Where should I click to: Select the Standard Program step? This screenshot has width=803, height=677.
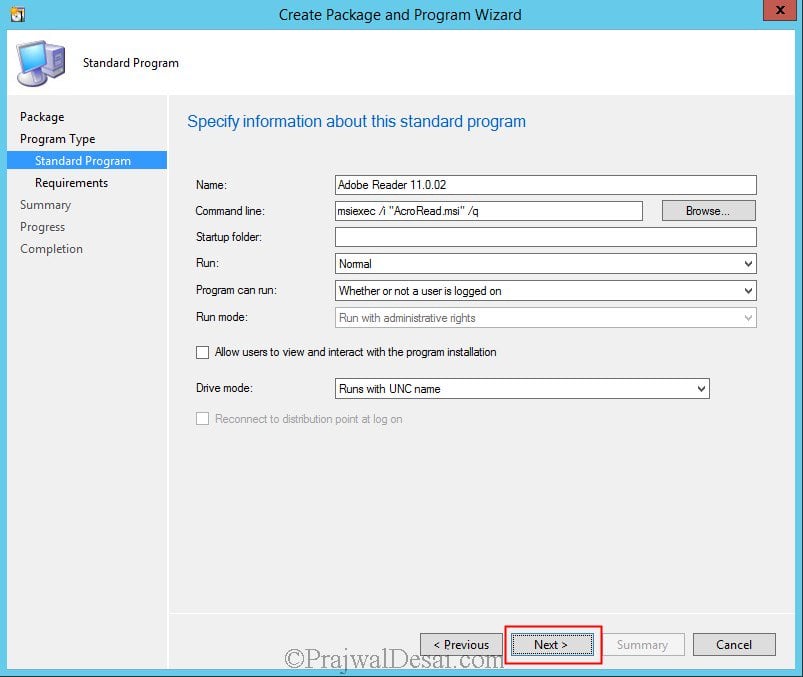click(87, 160)
